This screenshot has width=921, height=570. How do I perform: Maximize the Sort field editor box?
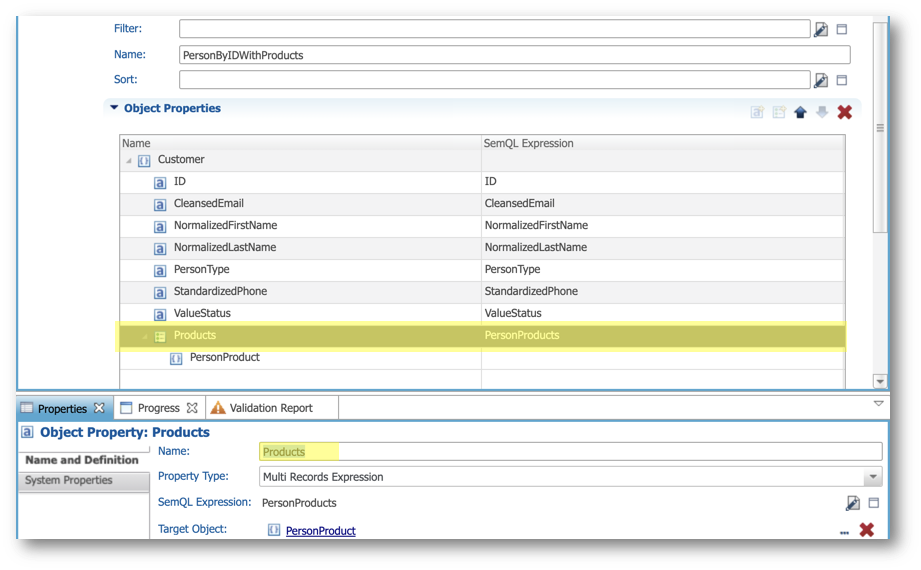coord(842,80)
